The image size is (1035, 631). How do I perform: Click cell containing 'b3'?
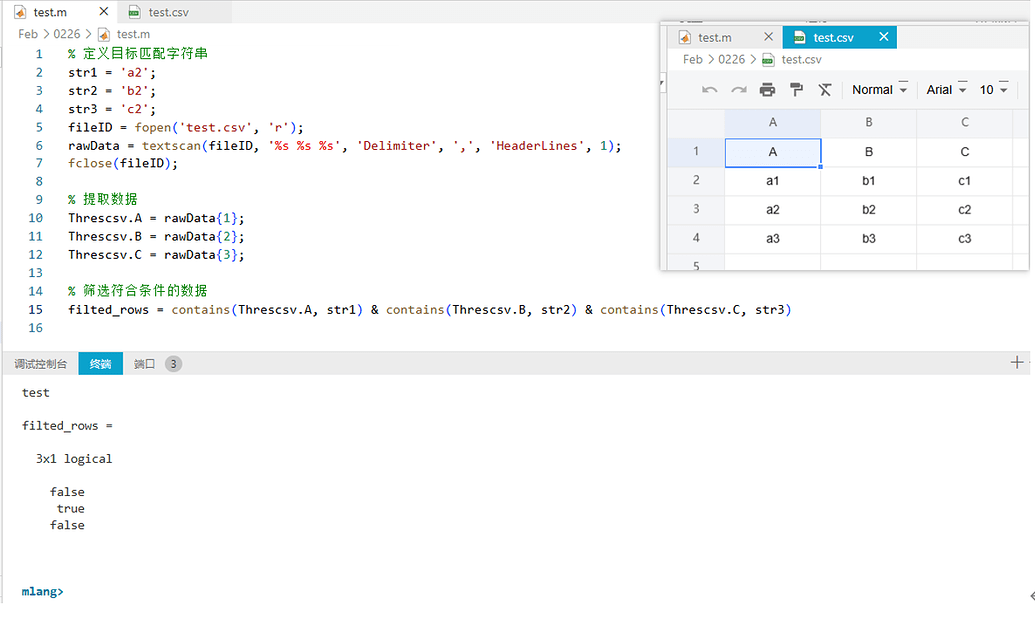pos(869,239)
